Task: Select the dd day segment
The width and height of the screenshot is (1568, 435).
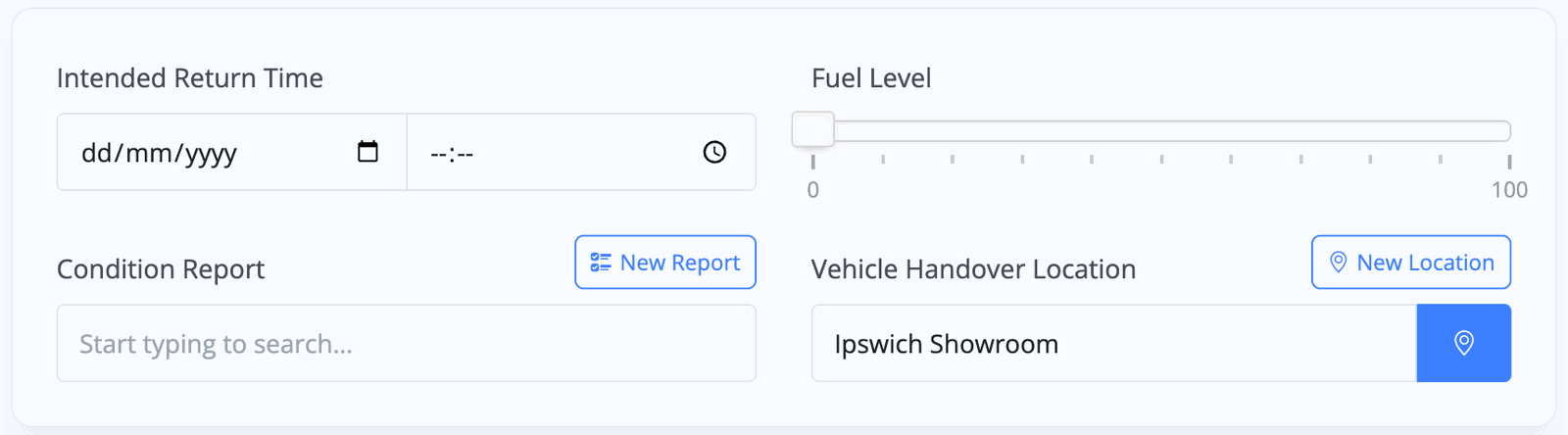Action: pyautogui.click(x=97, y=153)
